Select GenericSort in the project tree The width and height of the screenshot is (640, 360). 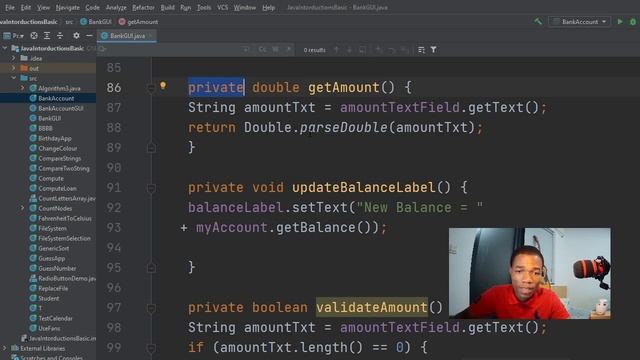(x=53, y=248)
